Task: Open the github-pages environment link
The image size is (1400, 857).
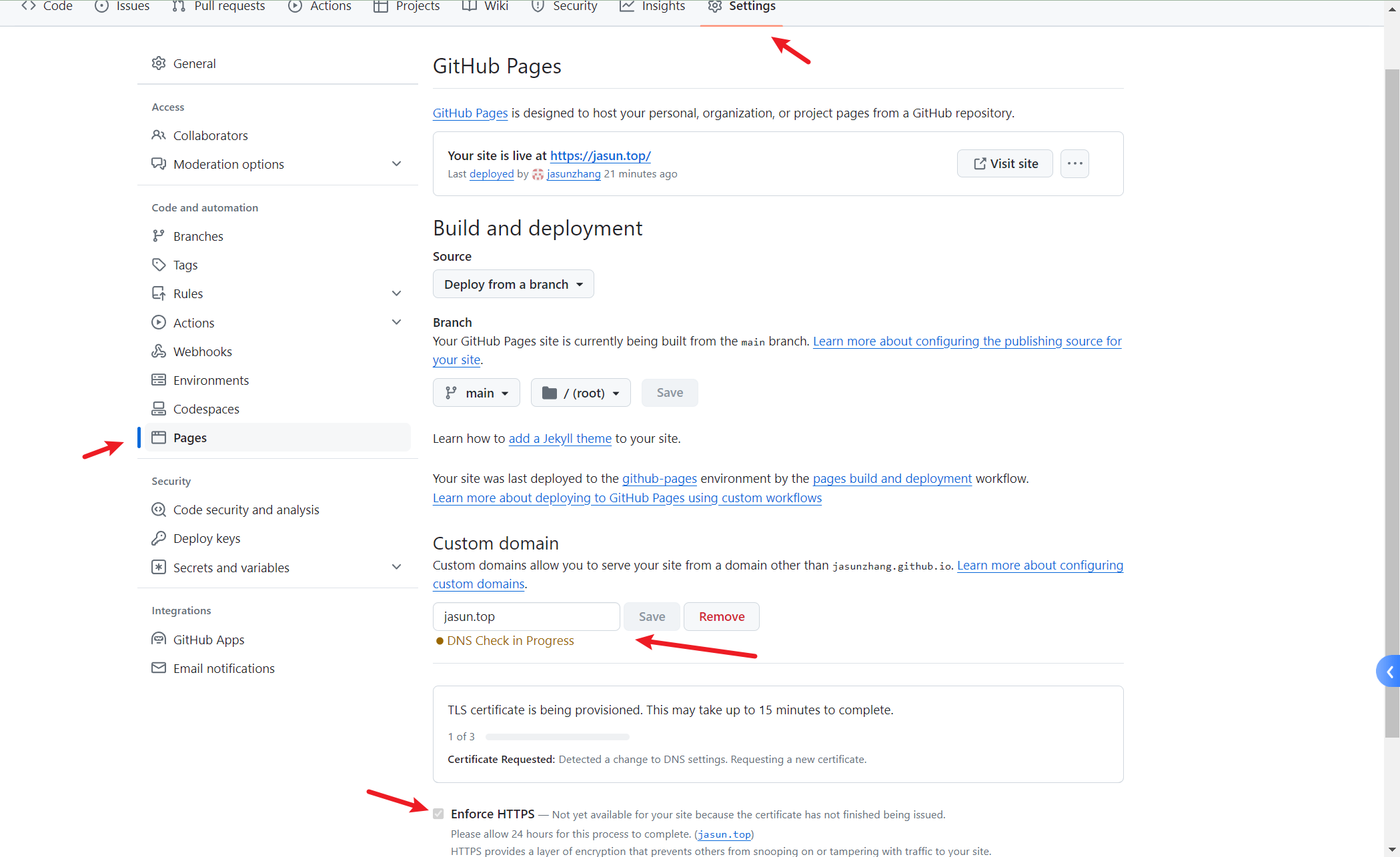Action: [659, 478]
